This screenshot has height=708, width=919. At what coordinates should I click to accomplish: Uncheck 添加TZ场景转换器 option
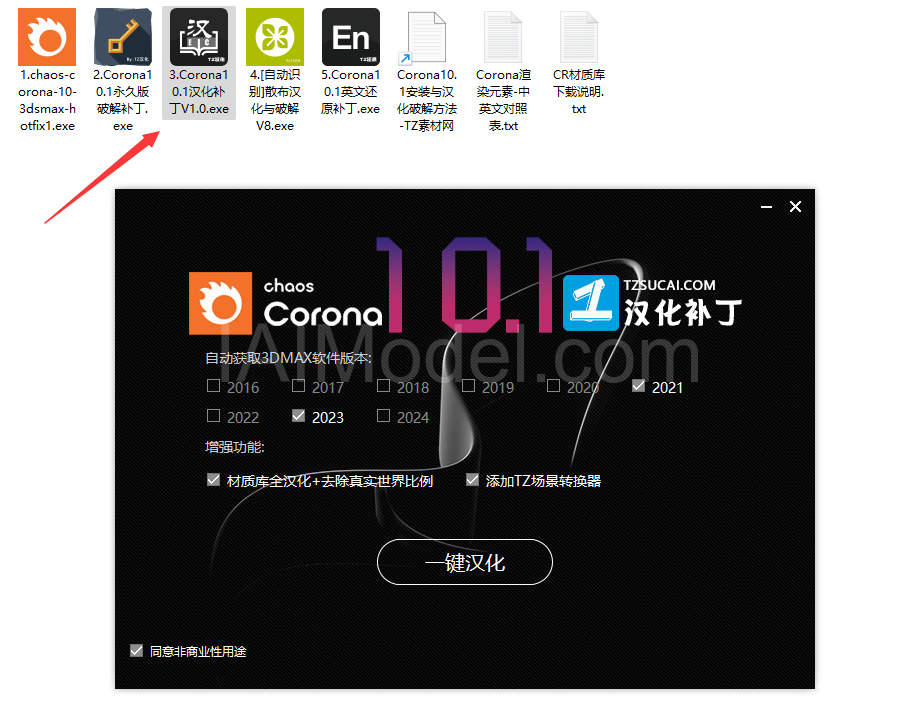[472, 480]
